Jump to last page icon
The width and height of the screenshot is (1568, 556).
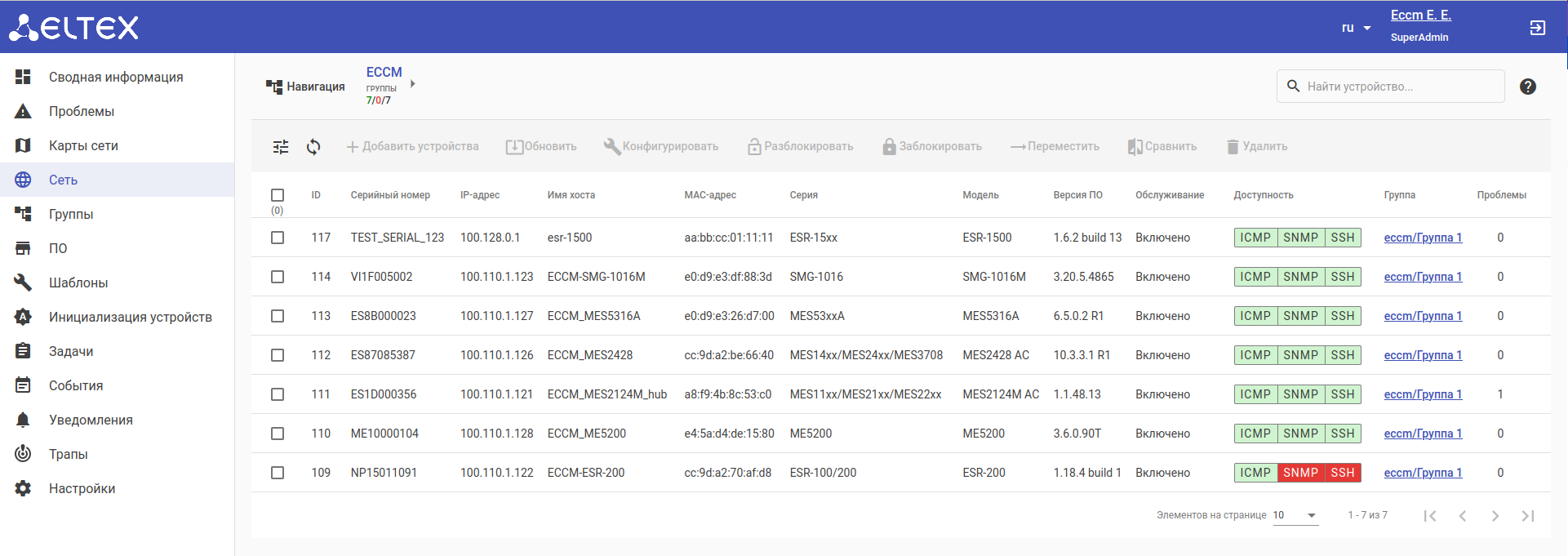click(x=1528, y=516)
